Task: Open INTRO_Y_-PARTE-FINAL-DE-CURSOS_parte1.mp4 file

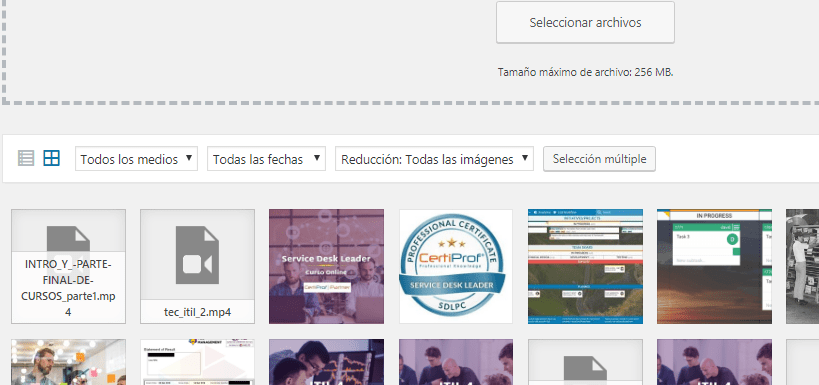Action: tap(68, 266)
